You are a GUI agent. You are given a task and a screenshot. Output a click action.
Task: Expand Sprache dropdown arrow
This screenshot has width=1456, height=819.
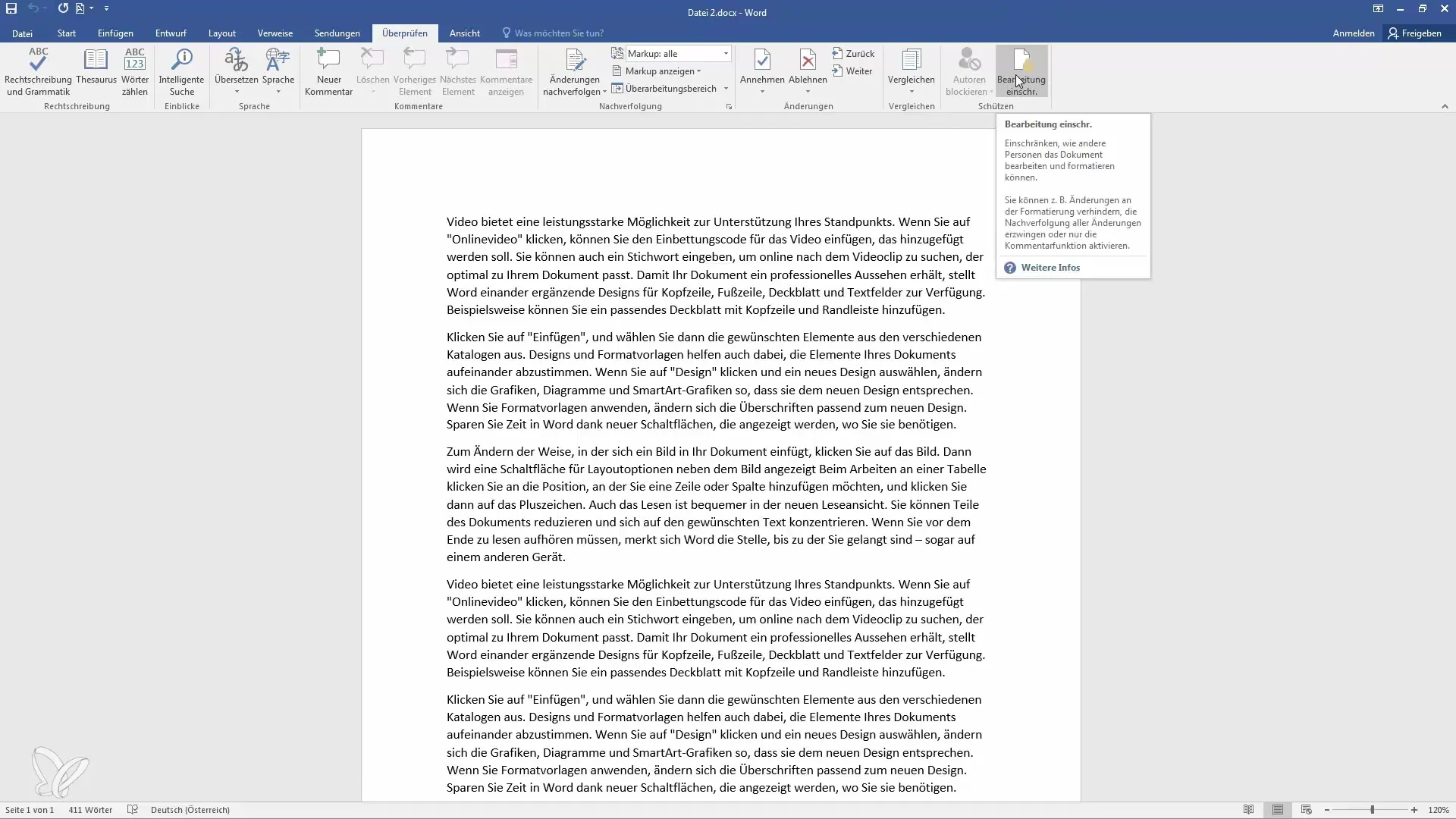coord(278,92)
